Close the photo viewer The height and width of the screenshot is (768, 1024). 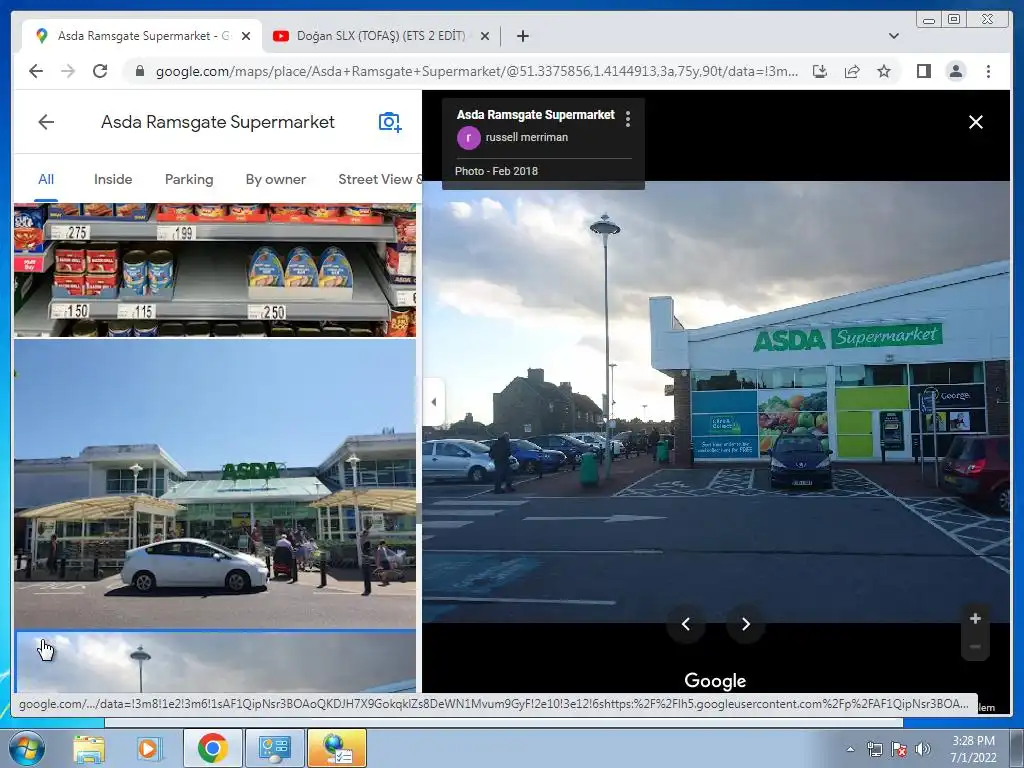click(x=976, y=122)
